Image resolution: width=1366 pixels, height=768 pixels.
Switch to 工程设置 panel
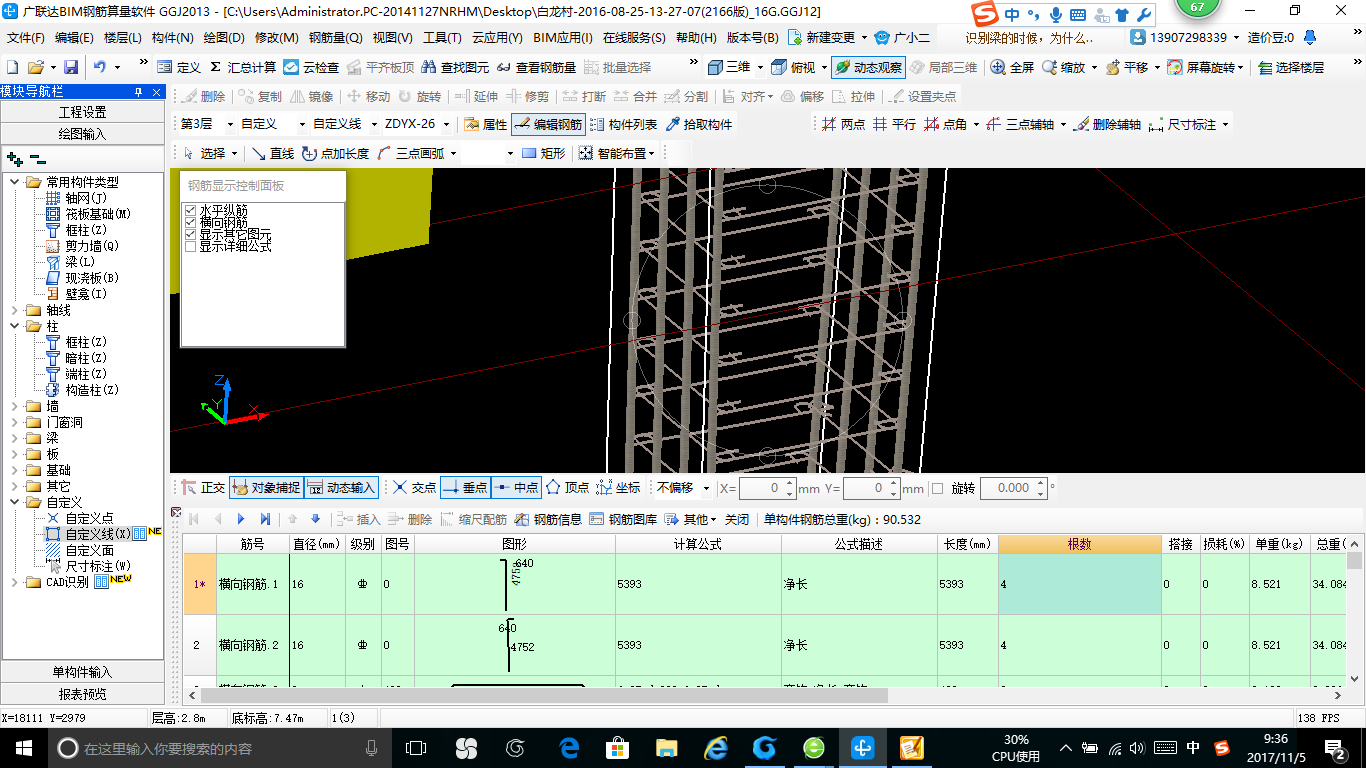tap(82, 112)
